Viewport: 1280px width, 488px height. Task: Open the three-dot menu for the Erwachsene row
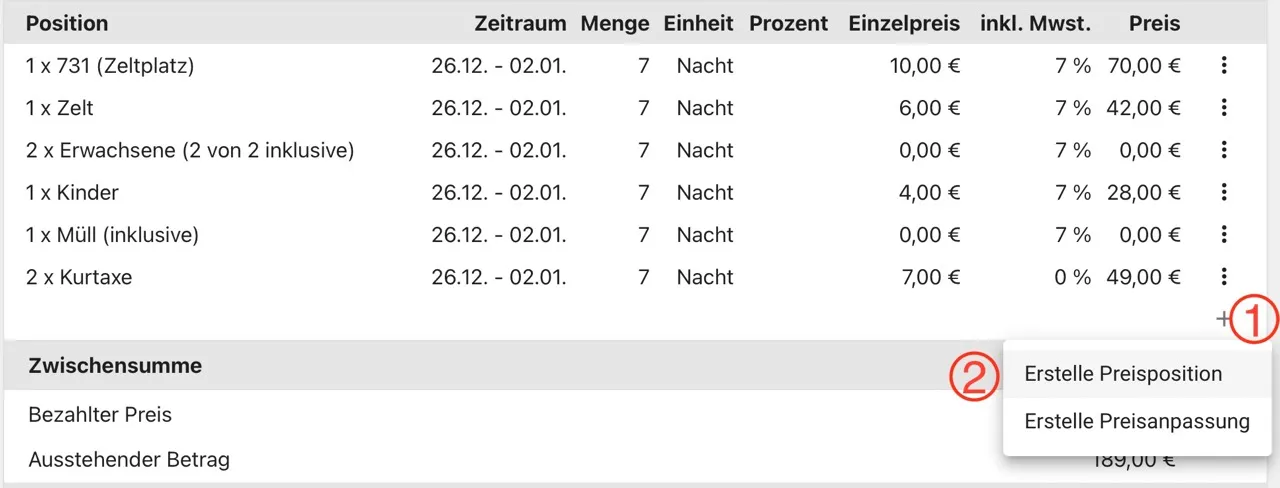(1224, 150)
